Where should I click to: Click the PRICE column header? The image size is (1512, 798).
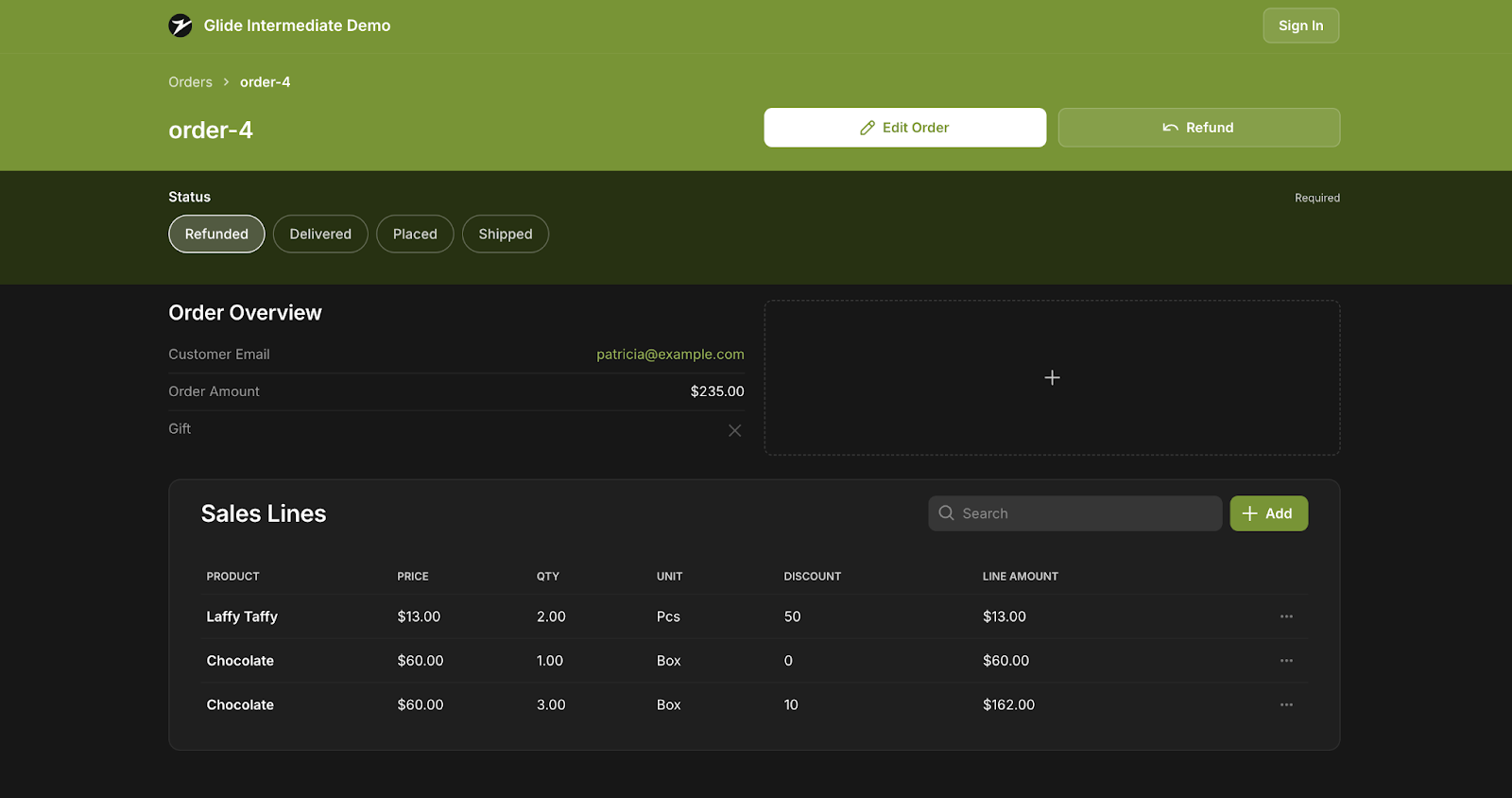(413, 577)
